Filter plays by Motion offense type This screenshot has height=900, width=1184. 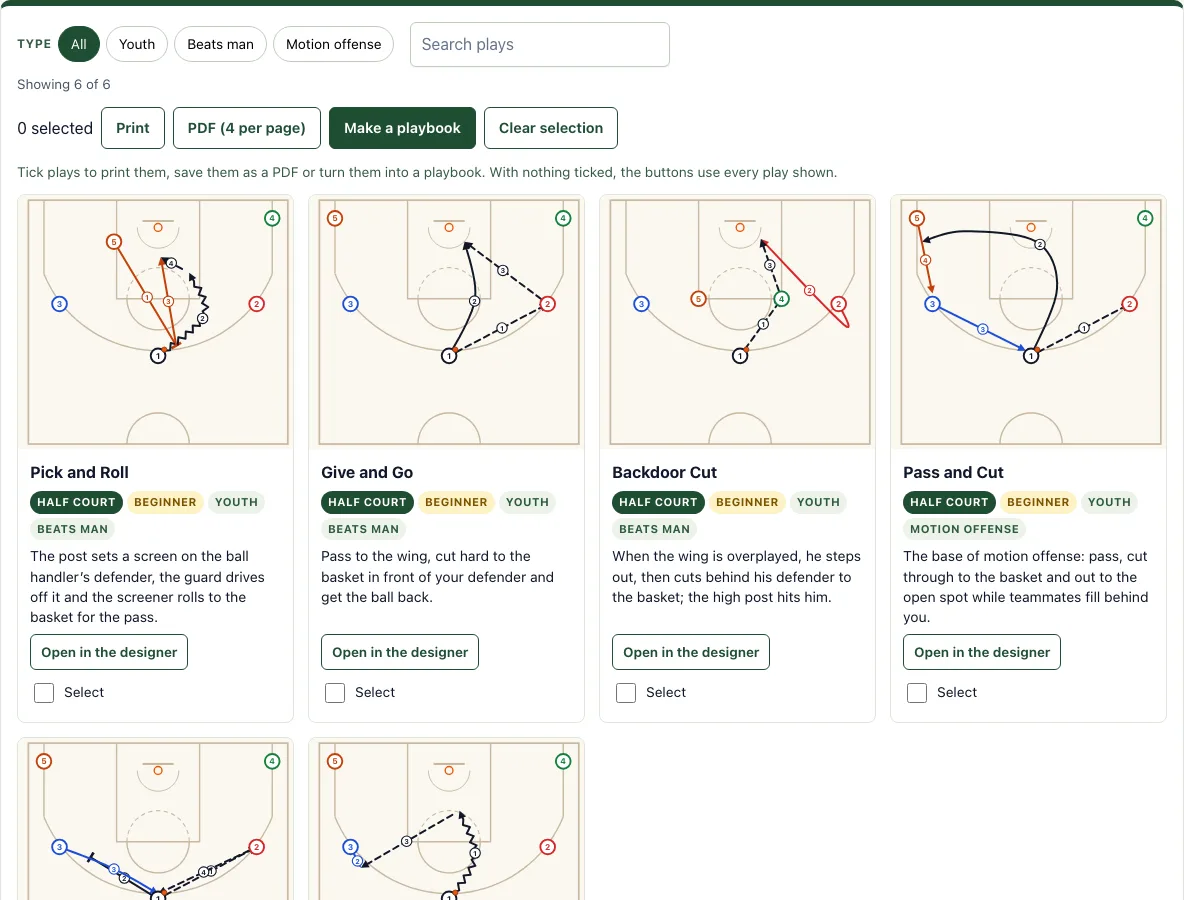click(x=333, y=45)
